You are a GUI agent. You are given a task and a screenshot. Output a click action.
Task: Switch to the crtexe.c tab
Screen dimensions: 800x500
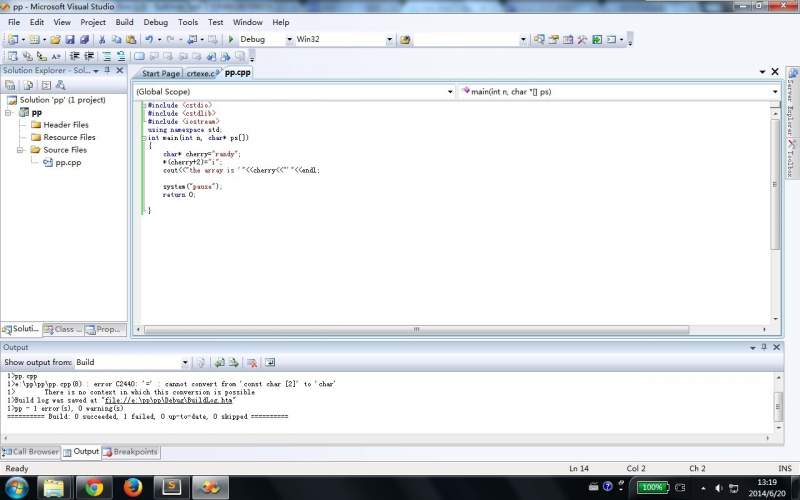pos(202,73)
